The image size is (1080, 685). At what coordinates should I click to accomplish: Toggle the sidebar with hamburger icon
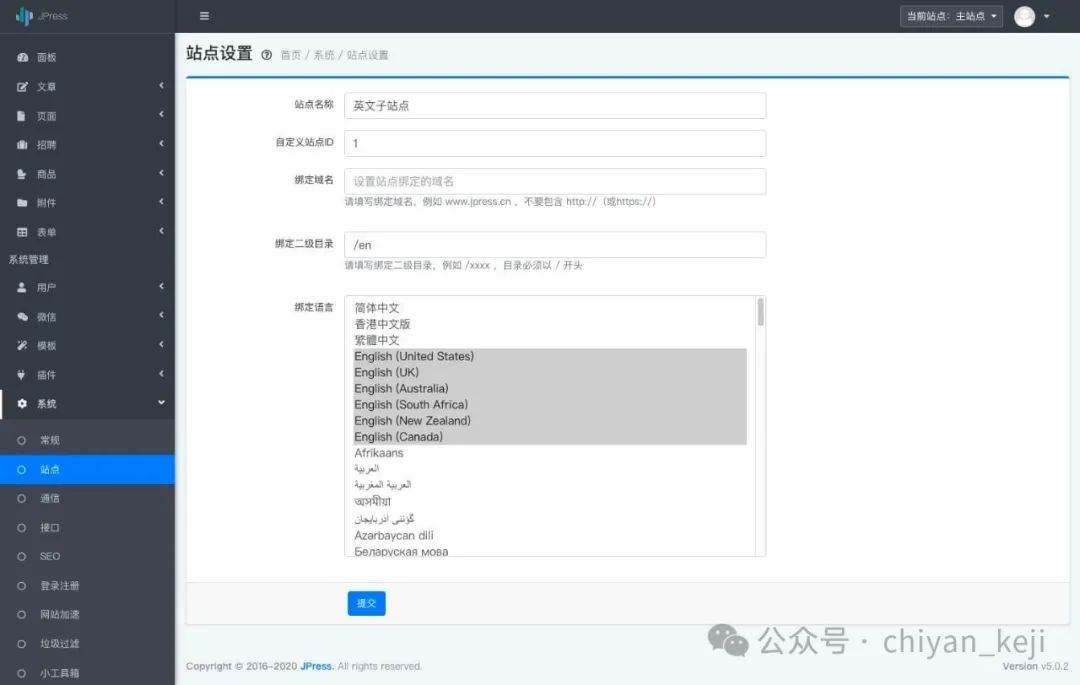(204, 16)
